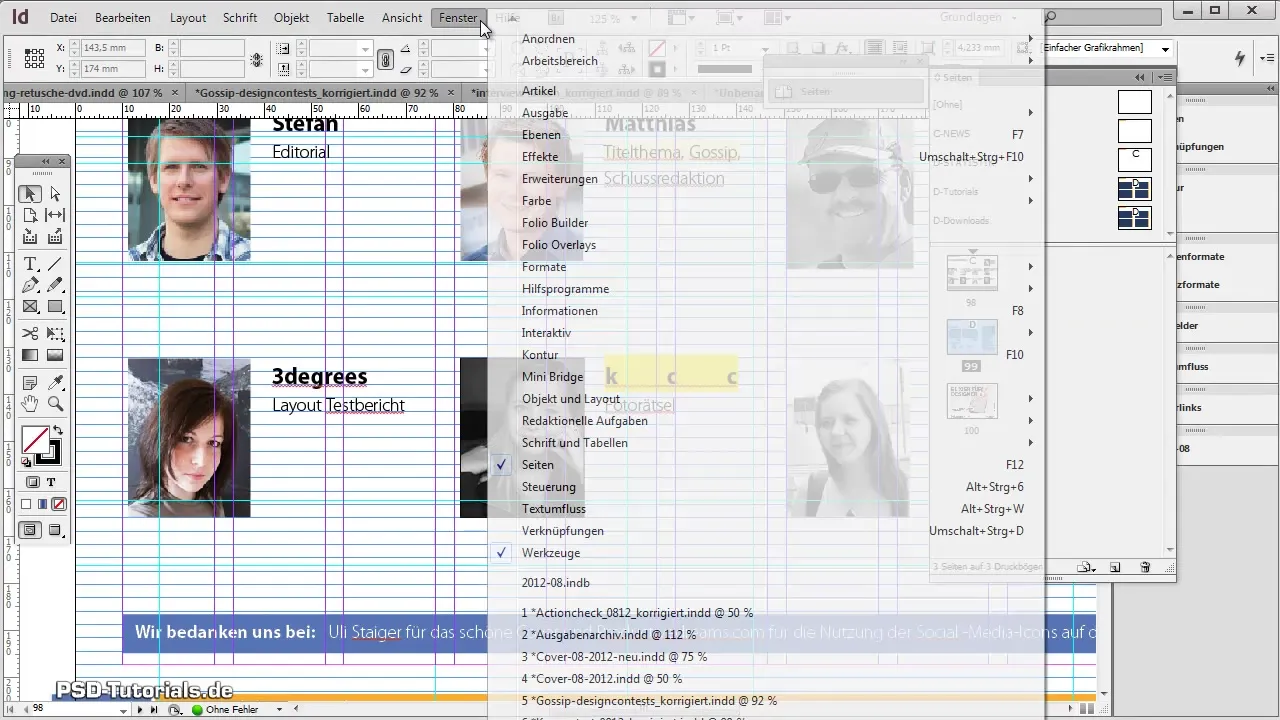The height and width of the screenshot is (720, 1280).
Task: Select the Gradient Feather tool
Action: tap(55, 354)
